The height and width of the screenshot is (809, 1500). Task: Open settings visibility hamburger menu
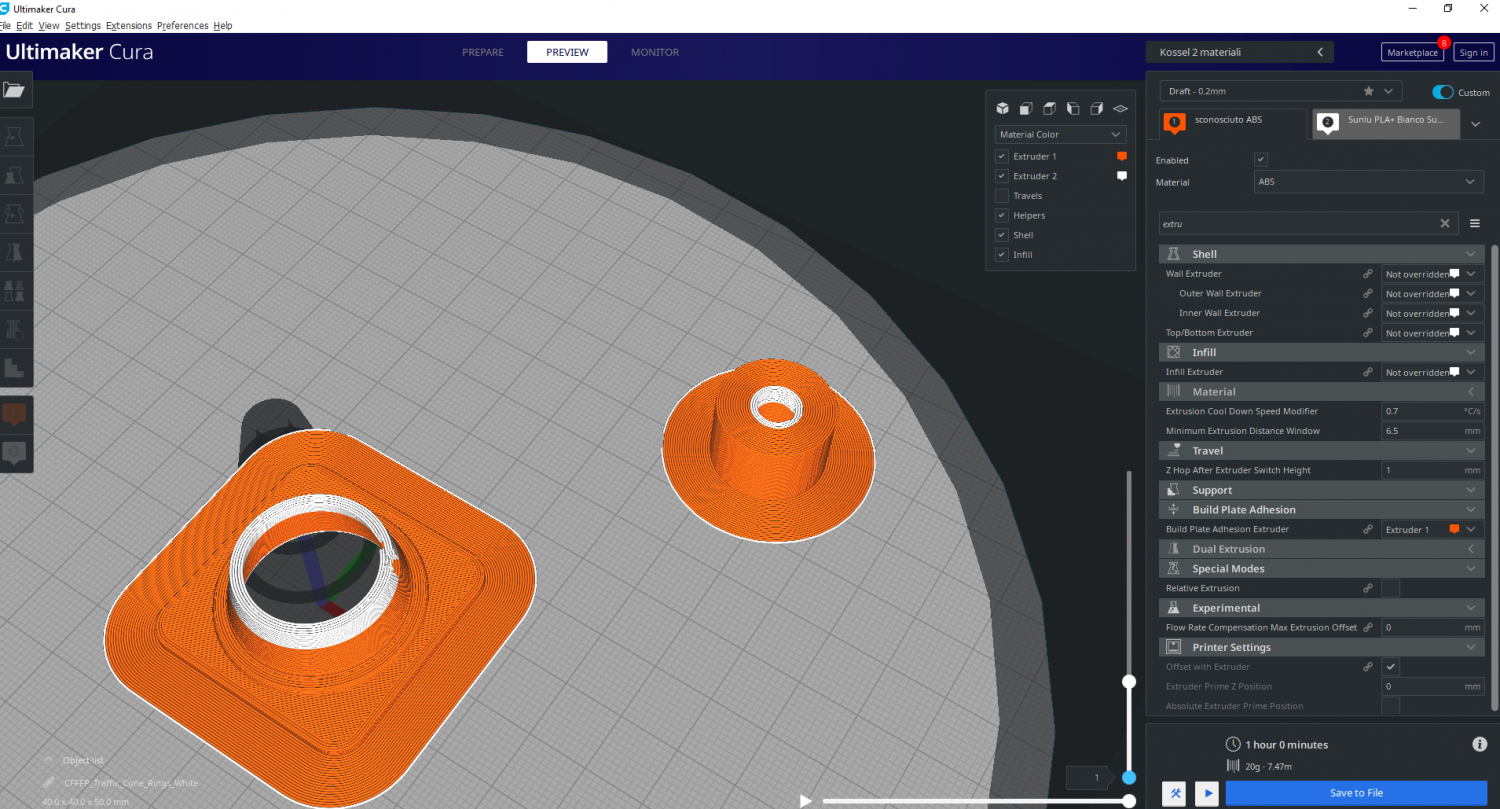tap(1475, 224)
